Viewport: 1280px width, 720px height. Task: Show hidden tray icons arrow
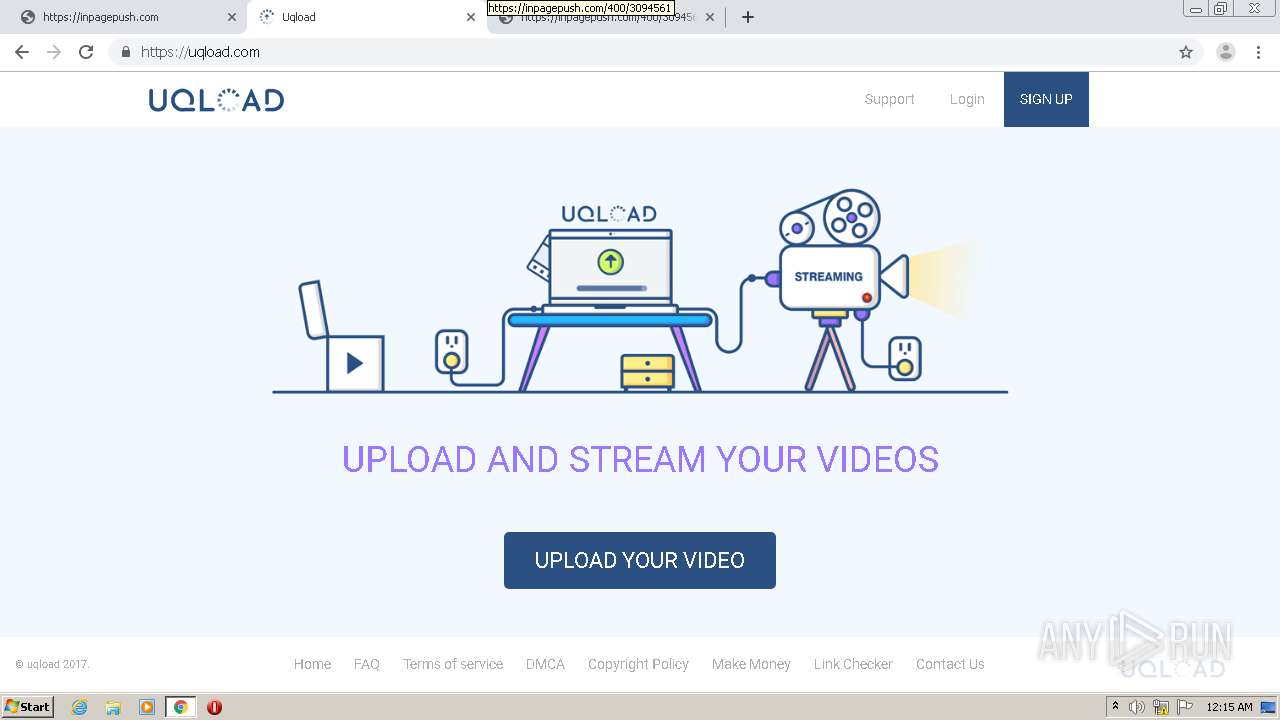[x=1116, y=707]
